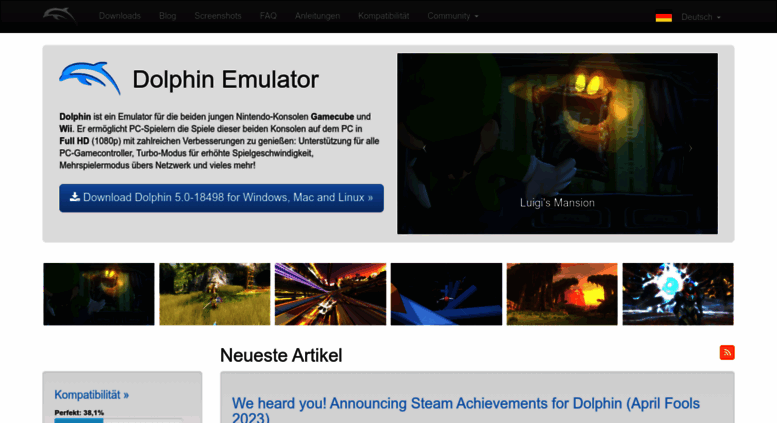Open the Kompatibilität » sidebar link
Screen dimensions: 777x423
coord(92,395)
